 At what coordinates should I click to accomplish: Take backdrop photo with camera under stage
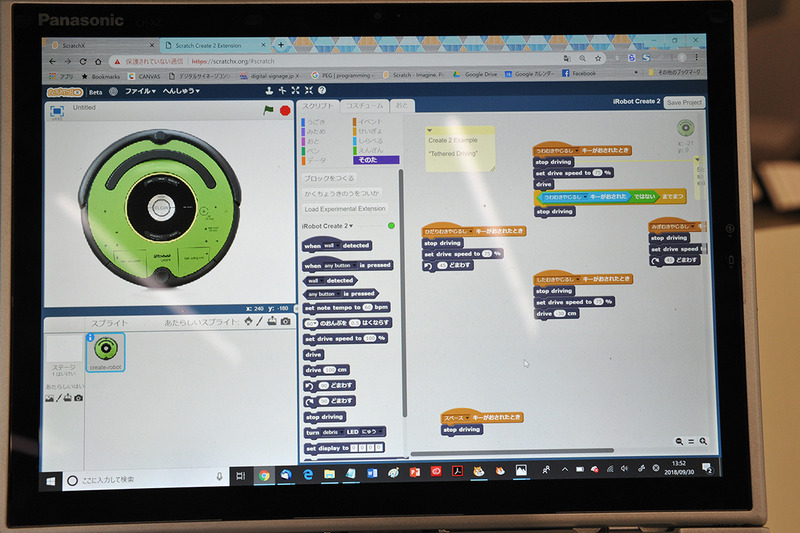coord(78,398)
